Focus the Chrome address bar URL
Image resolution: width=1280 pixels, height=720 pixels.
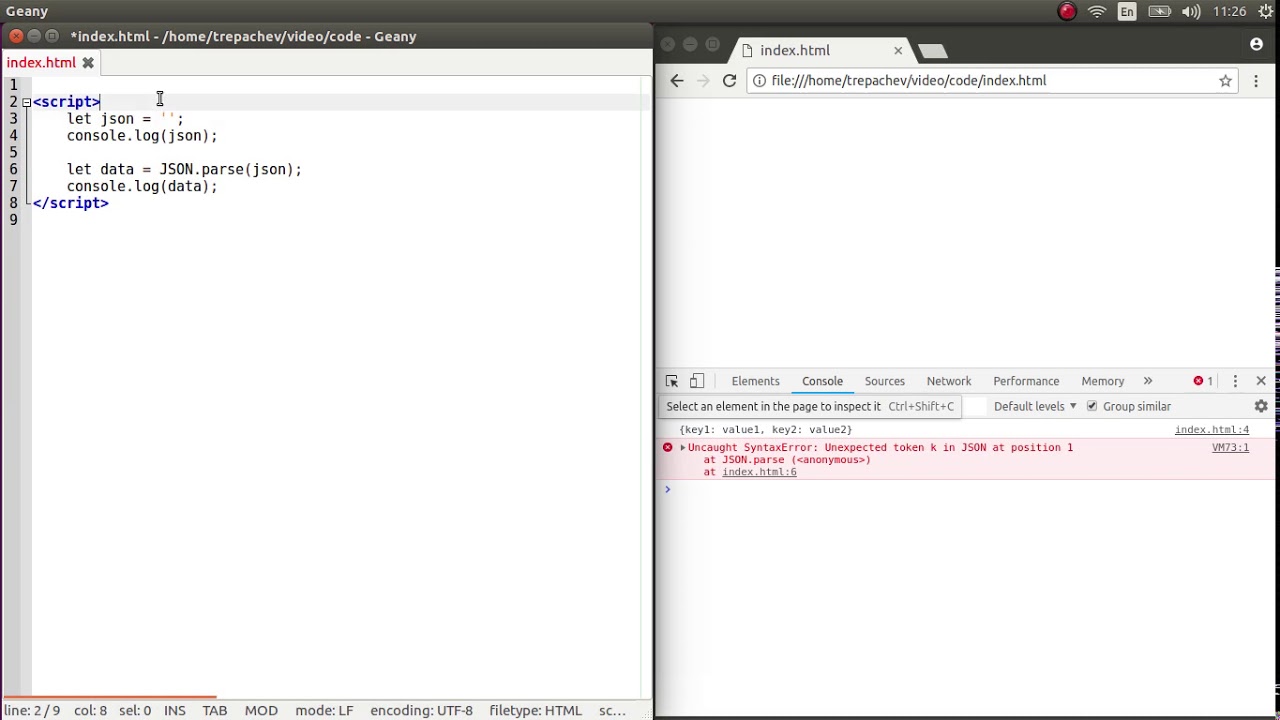click(909, 81)
